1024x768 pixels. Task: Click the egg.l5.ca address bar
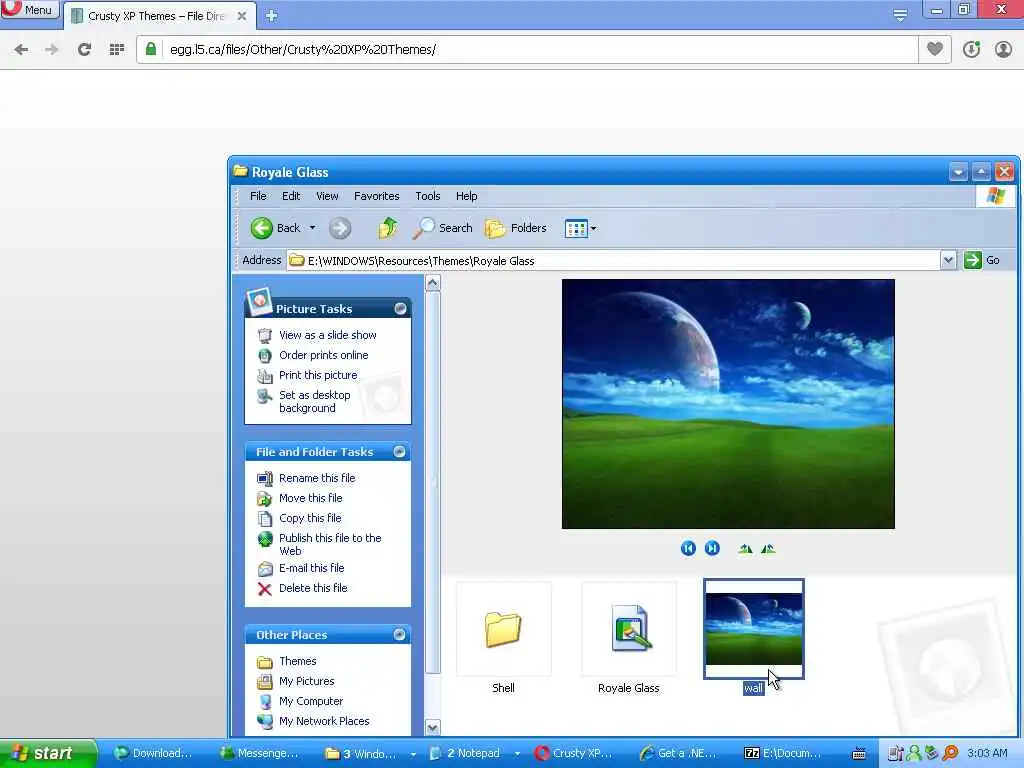[x=526, y=50]
